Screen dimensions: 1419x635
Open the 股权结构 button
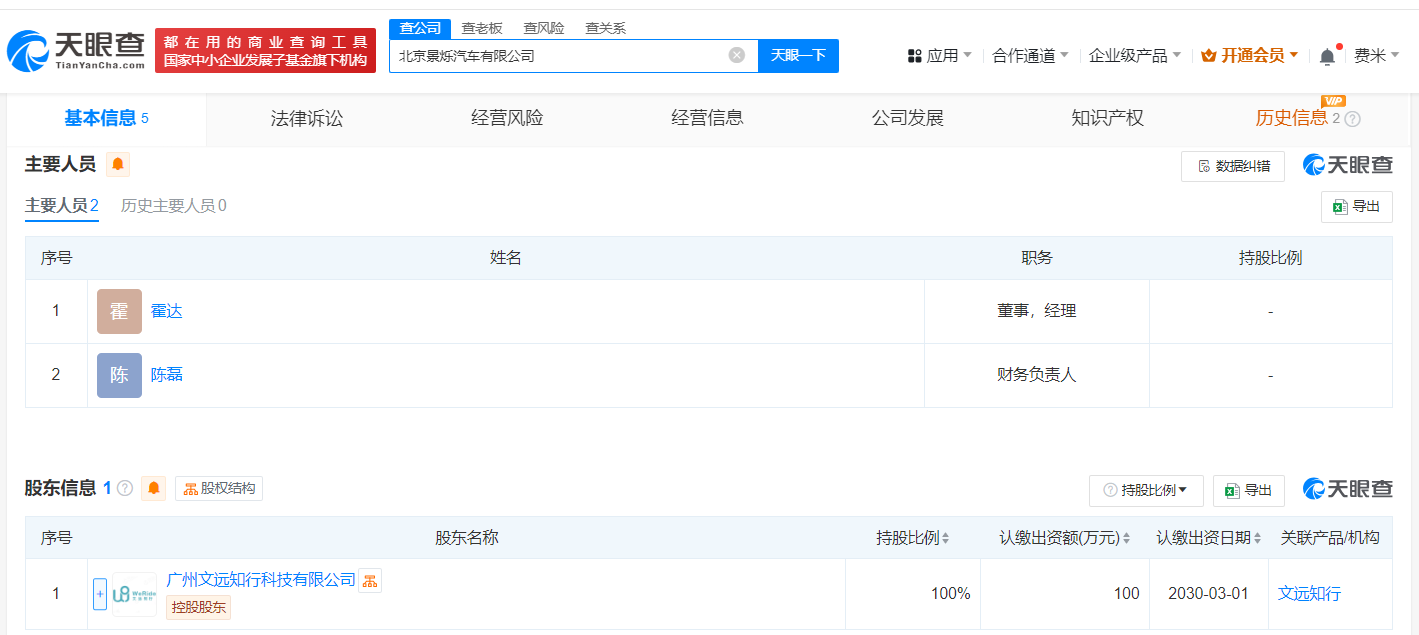(x=219, y=488)
